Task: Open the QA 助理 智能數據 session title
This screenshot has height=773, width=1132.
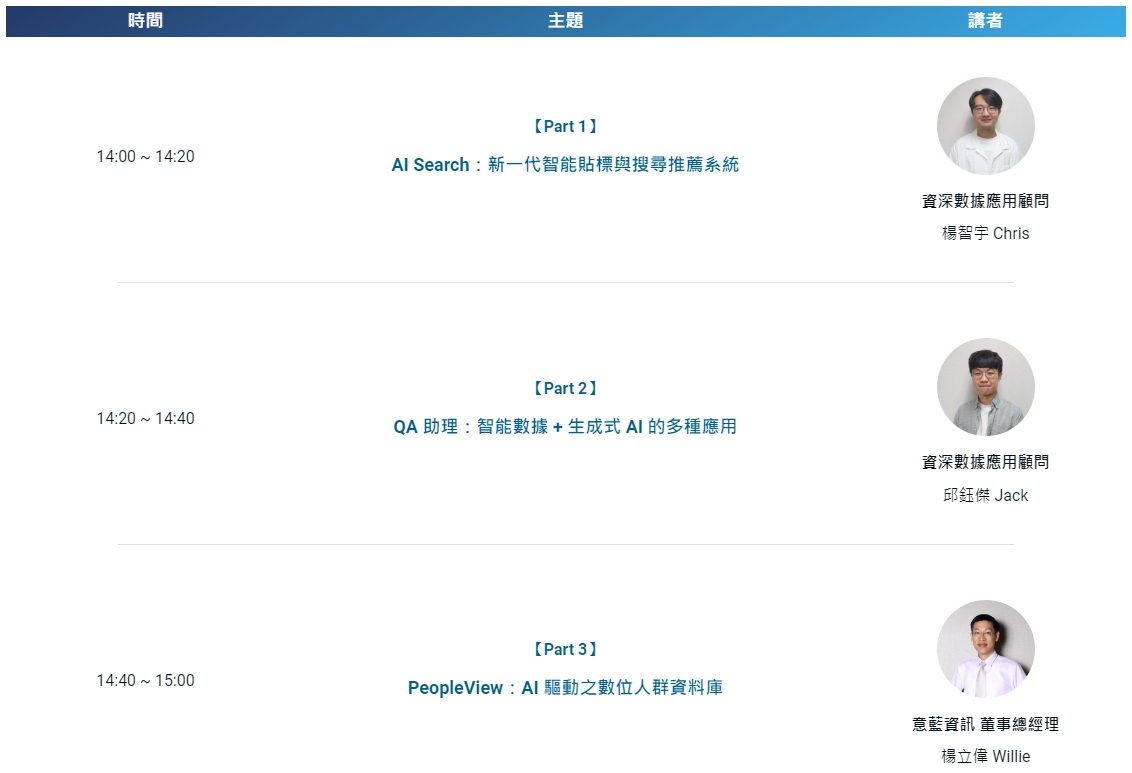Action: (565, 427)
